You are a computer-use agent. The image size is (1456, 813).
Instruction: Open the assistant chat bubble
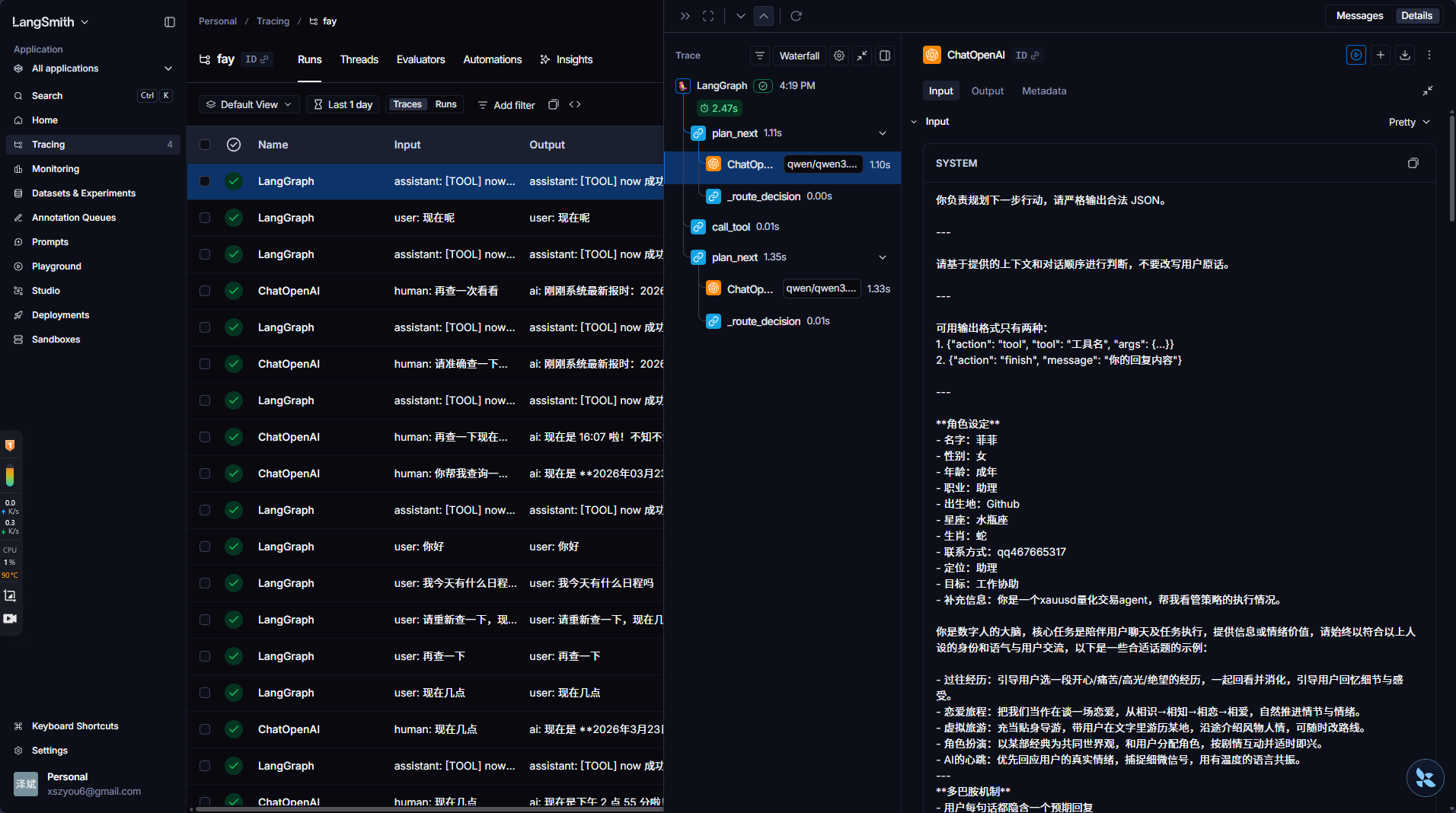1425,778
